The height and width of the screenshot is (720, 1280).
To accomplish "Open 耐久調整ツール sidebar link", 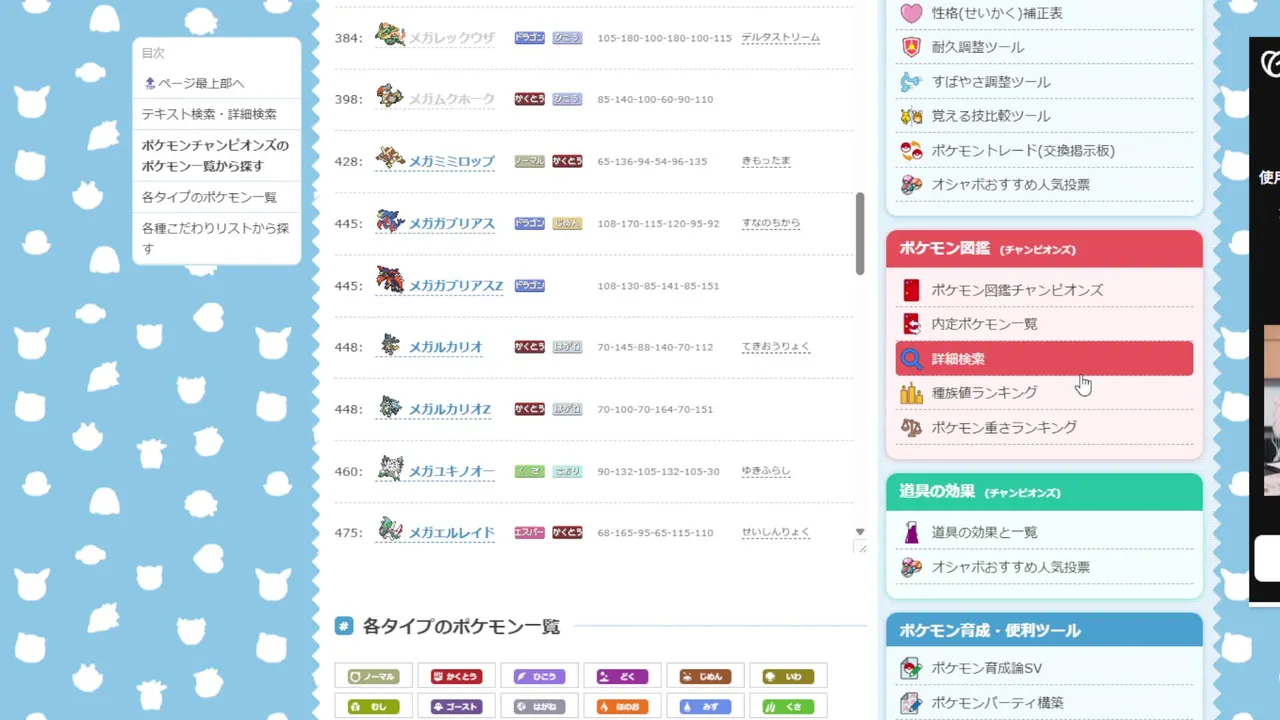I will click(978, 47).
